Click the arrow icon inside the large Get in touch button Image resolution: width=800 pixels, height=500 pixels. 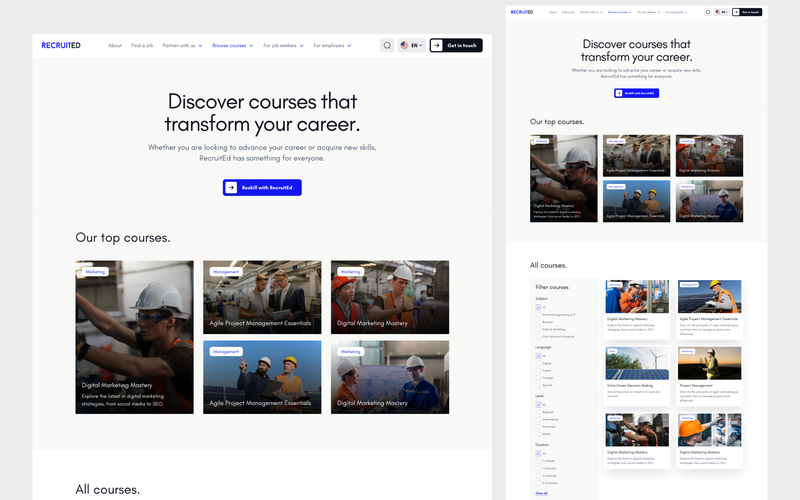pyautogui.click(x=437, y=45)
